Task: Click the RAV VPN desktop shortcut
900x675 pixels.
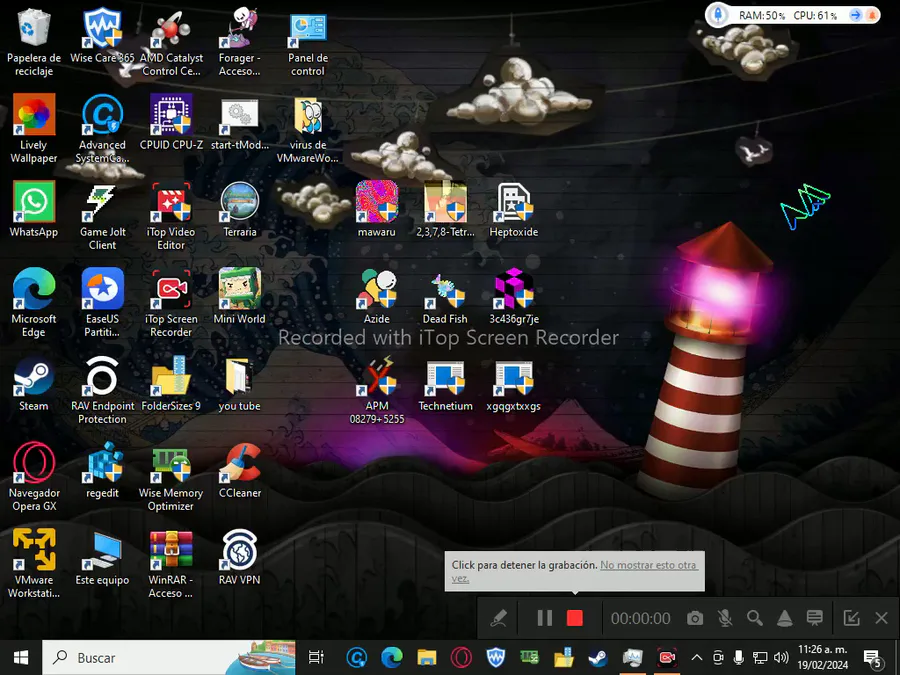Action: (239, 557)
